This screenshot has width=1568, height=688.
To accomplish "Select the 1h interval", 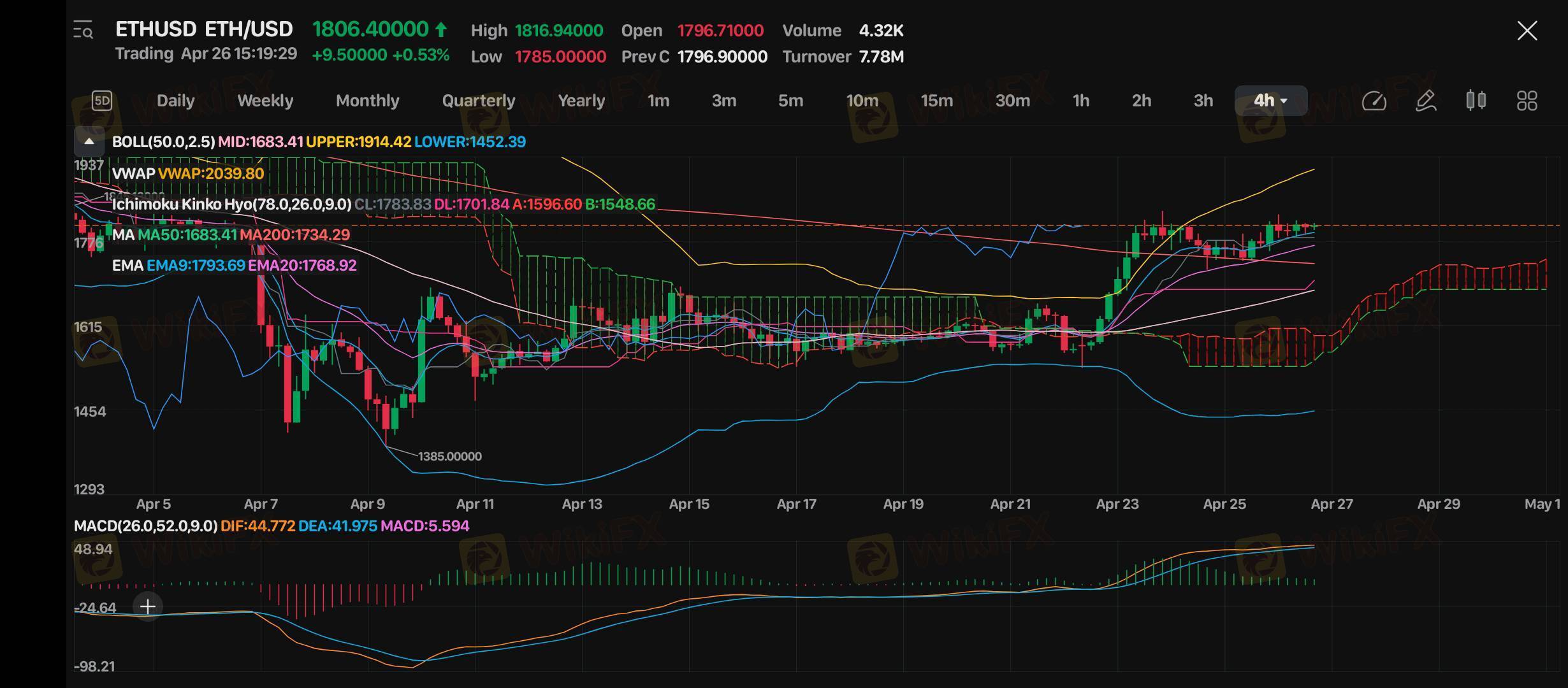I will coord(1080,101).
